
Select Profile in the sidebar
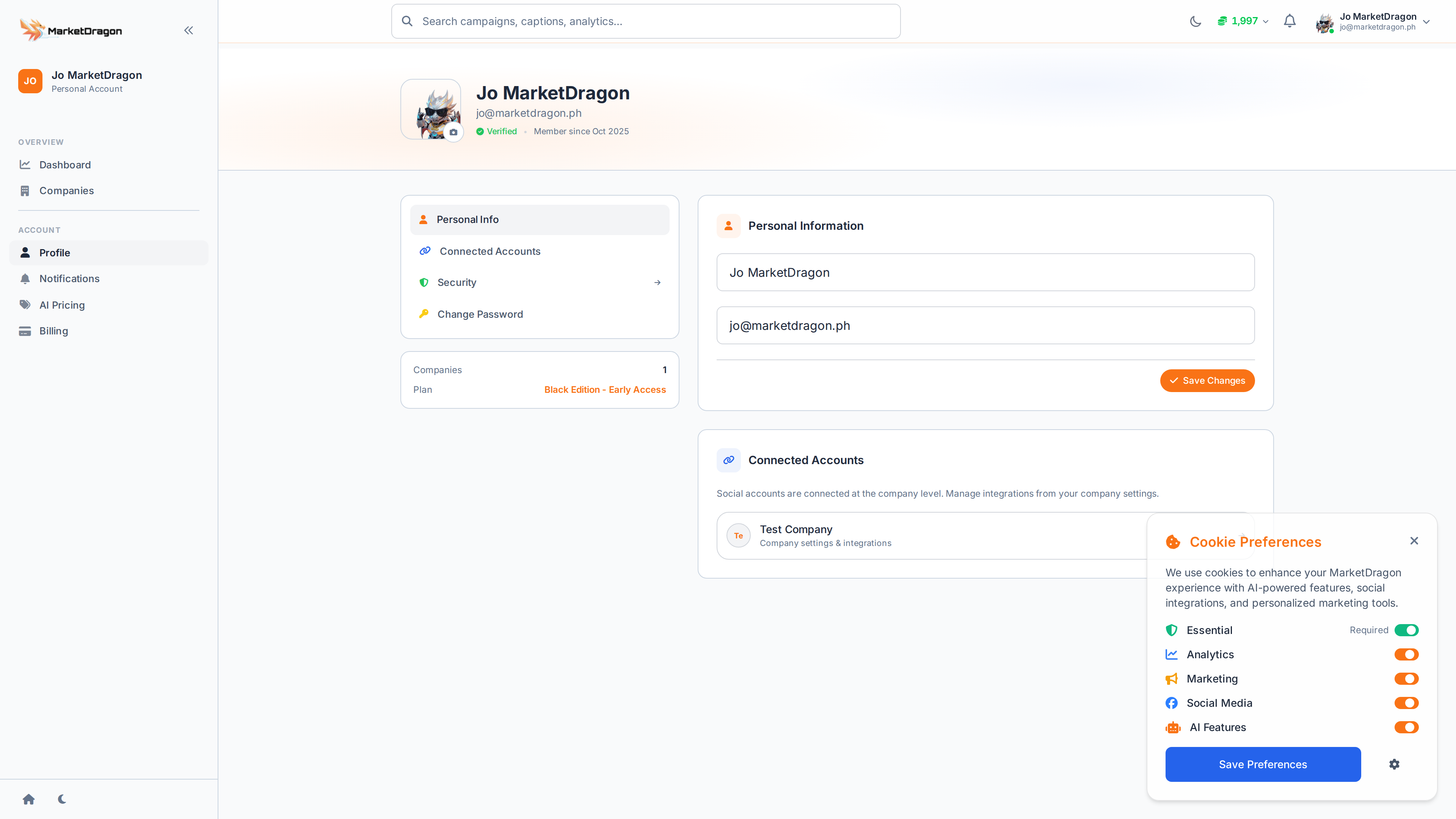click(x=108, y=253)
